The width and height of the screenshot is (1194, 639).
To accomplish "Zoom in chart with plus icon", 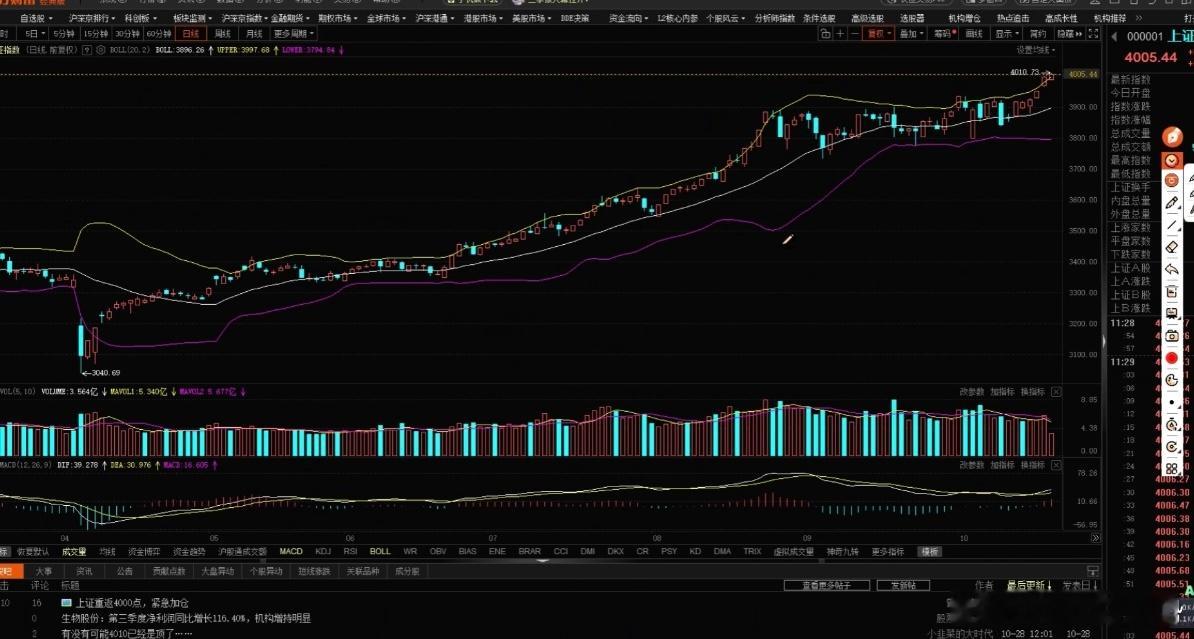I will pyautogui.click(x=840, y=34).
